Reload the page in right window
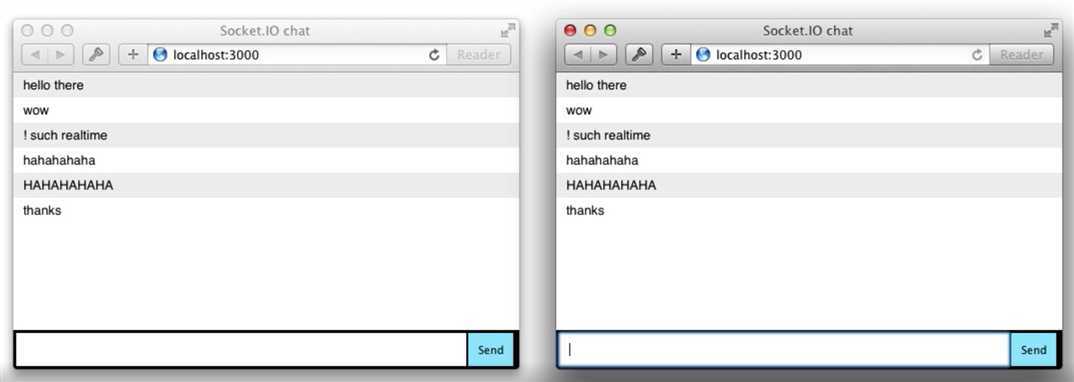The image size is (1074, 382). (977, 55)
